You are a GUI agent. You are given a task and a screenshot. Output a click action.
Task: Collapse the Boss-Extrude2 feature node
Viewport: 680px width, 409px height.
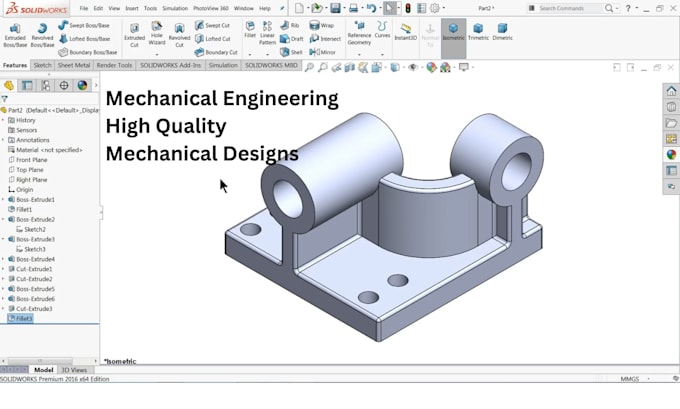pyautogui.click(x=3, y=219)
